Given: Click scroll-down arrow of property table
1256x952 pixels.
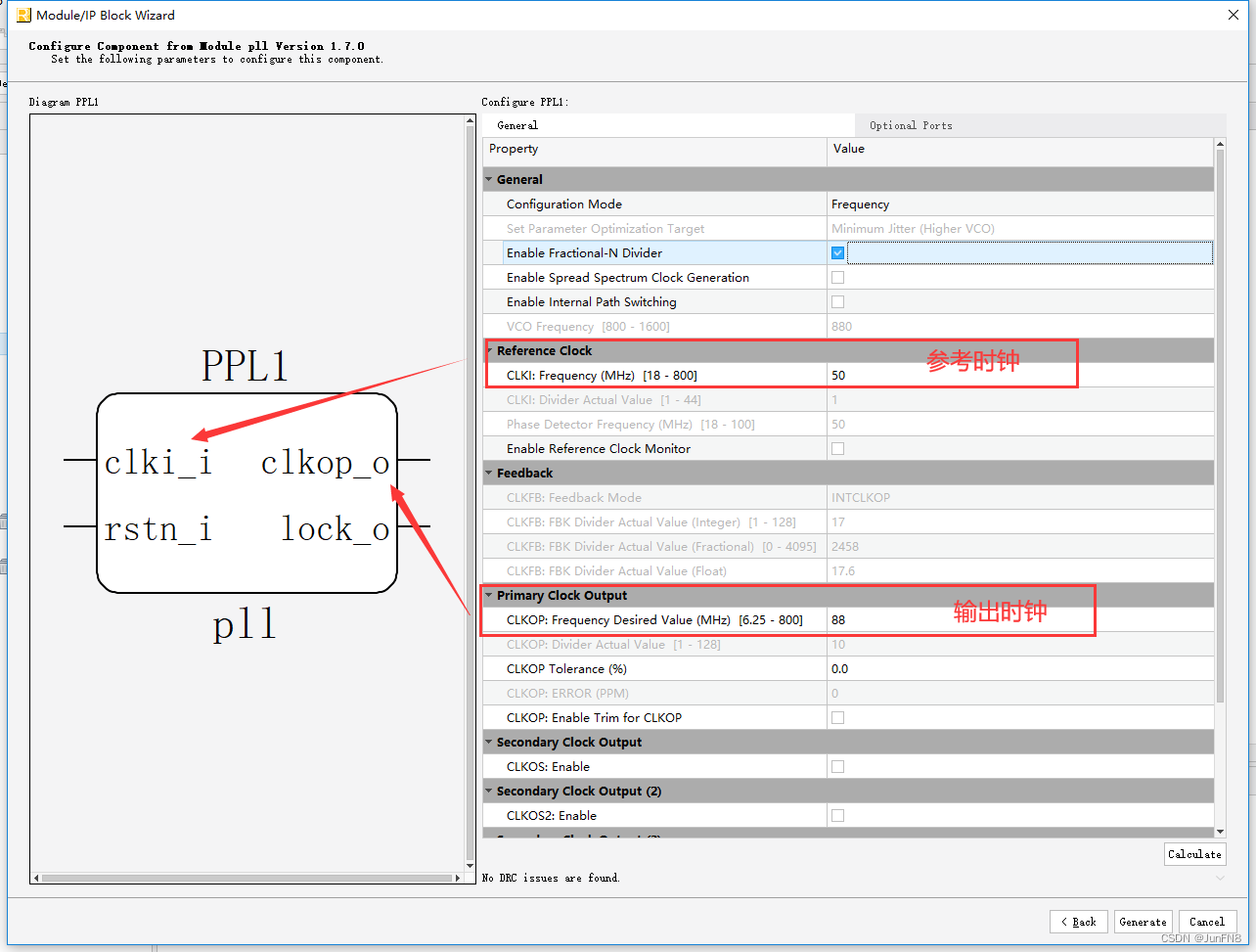Looking at the screenshot, I should (x=1220, y=832).
